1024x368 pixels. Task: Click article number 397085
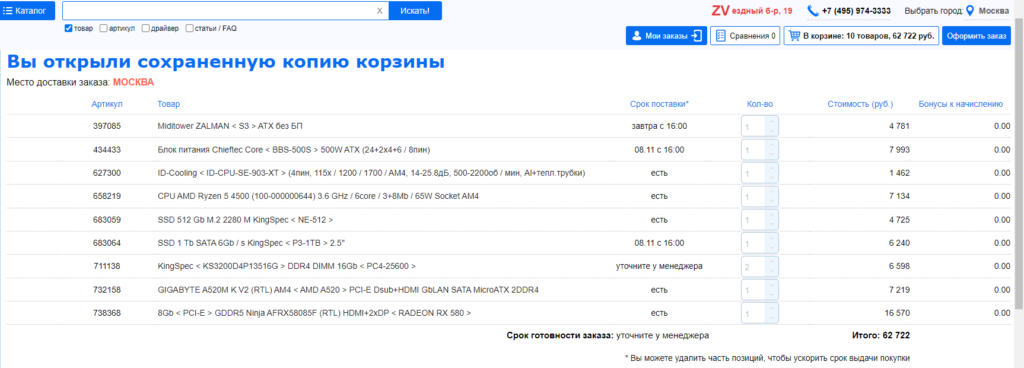click(x=107, y=127)
